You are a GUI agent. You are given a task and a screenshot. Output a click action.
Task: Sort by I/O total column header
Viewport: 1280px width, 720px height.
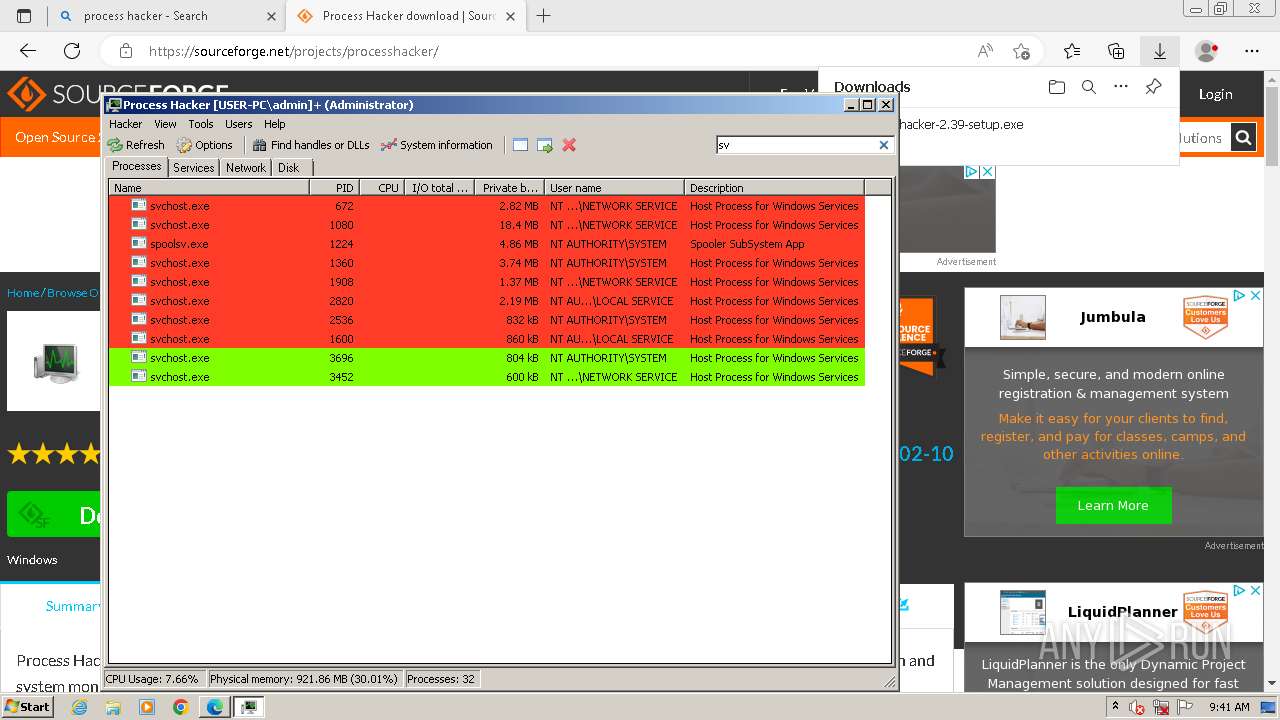[x=440, y=187]
